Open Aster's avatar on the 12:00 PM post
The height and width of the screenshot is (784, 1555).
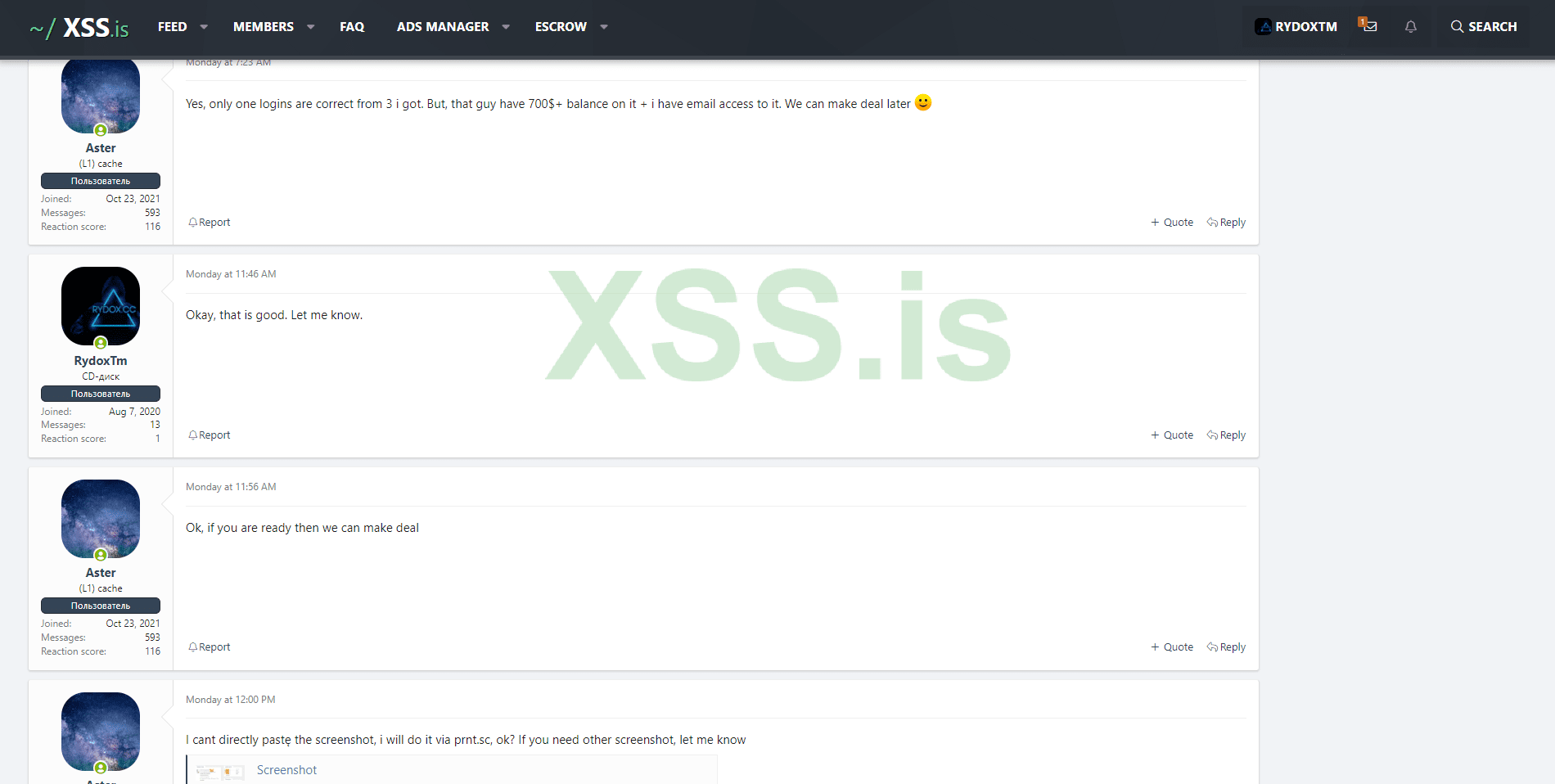101,732
